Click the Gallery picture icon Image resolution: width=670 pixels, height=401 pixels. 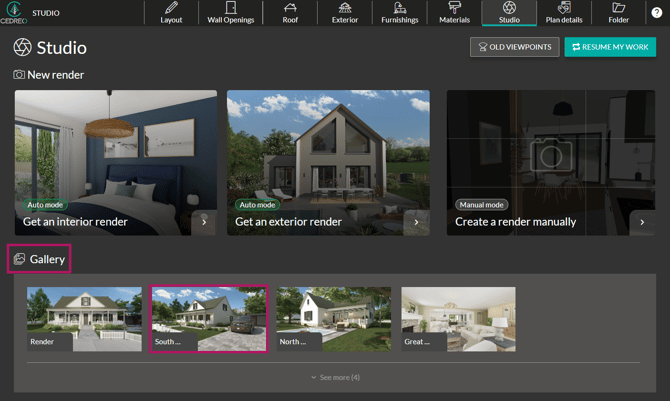coord(19,259)
